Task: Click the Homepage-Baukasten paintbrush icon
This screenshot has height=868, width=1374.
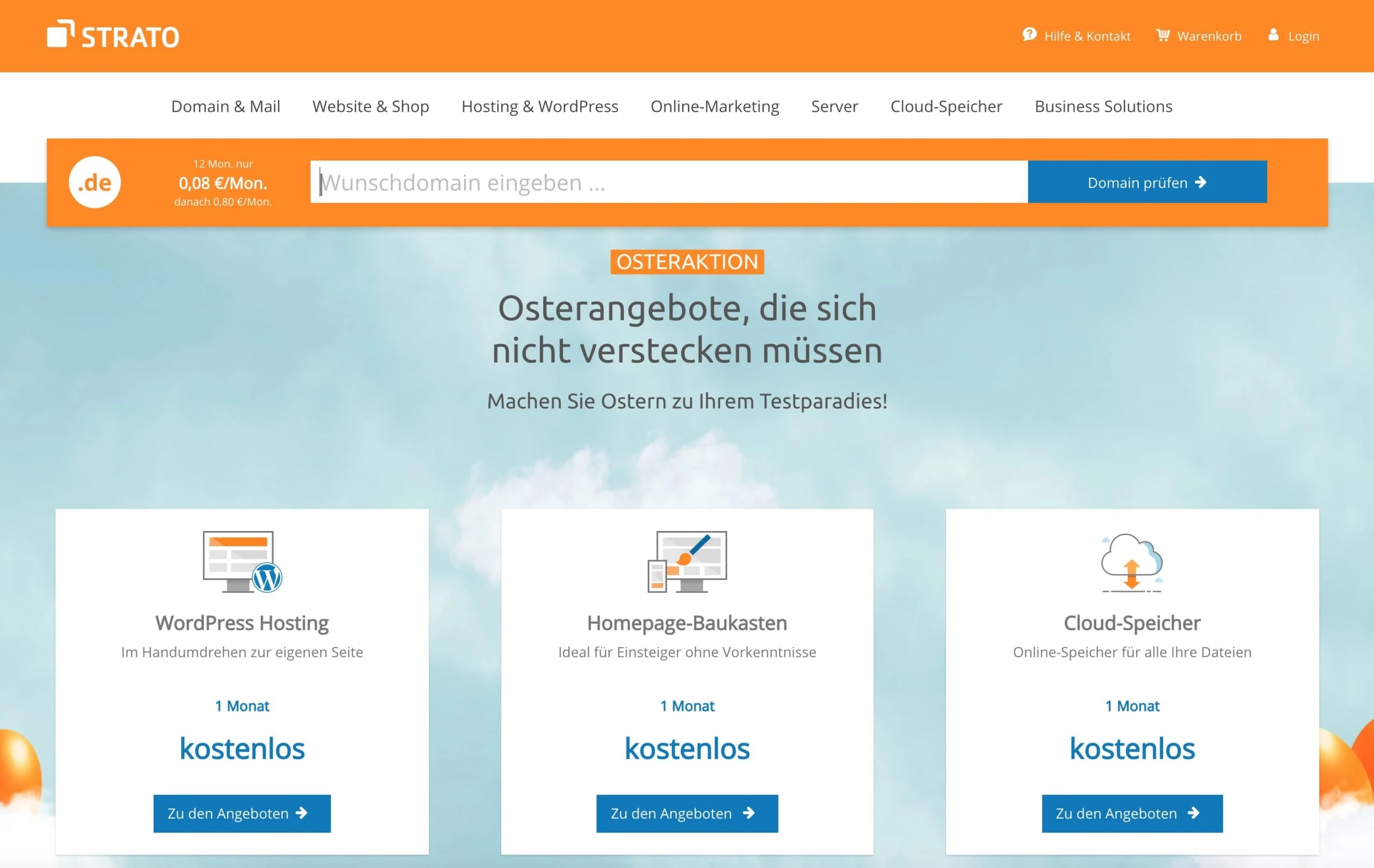Action: pos(687,562)
